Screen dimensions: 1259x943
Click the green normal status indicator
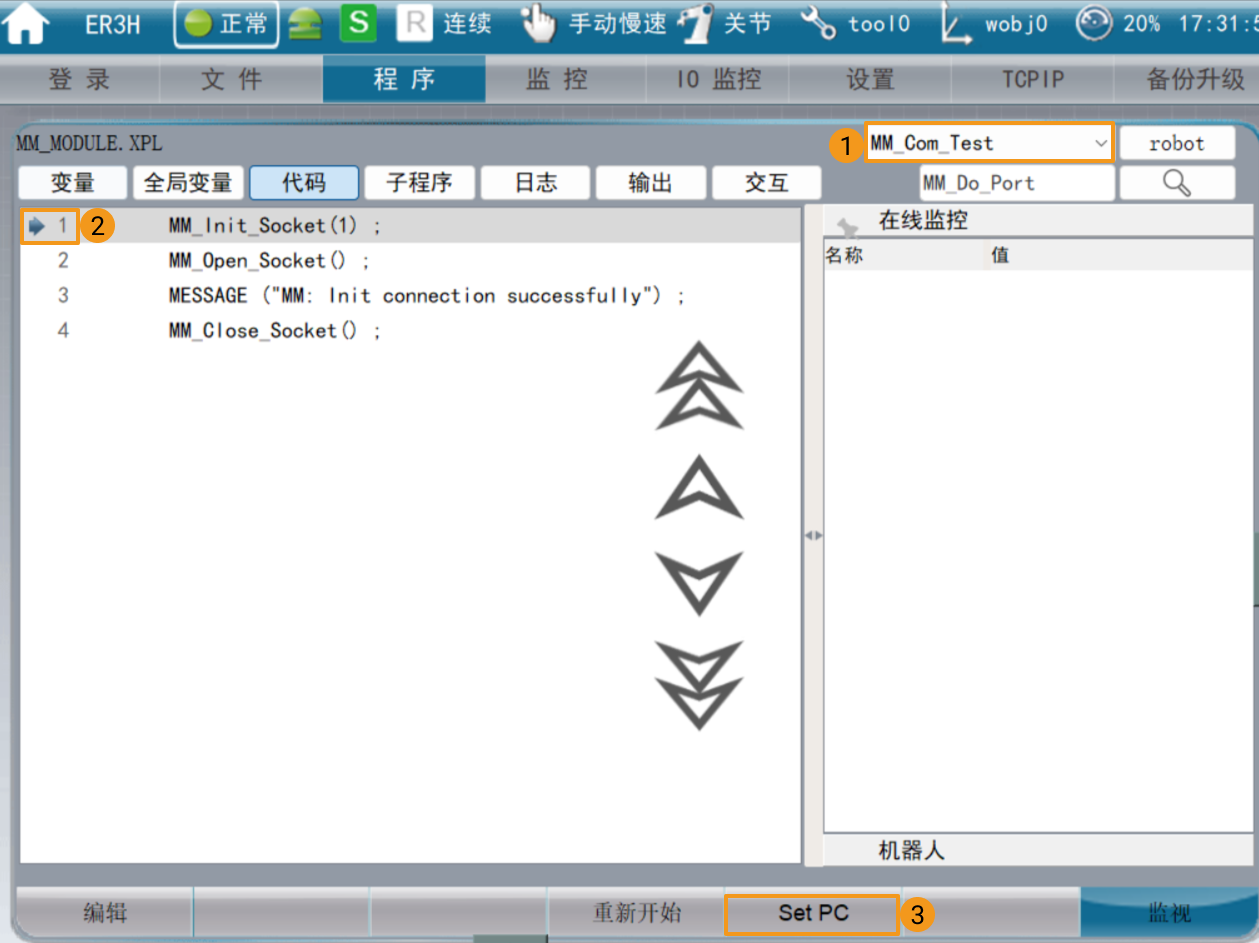pos(226,25)
